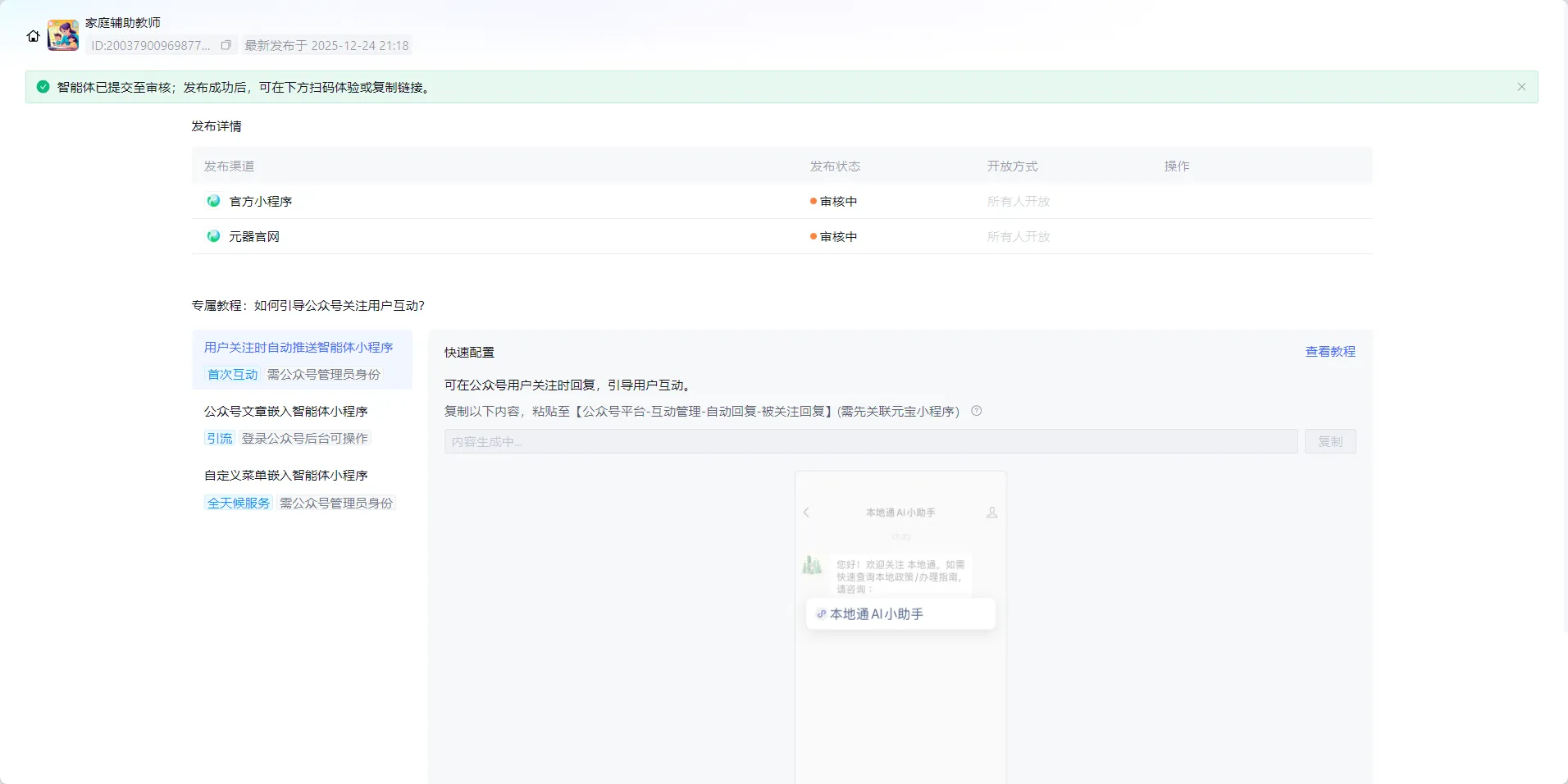Viewport: 1568px width, 784px height.
Task: Click the help question mark icon
Action: [x=976, y=412]
